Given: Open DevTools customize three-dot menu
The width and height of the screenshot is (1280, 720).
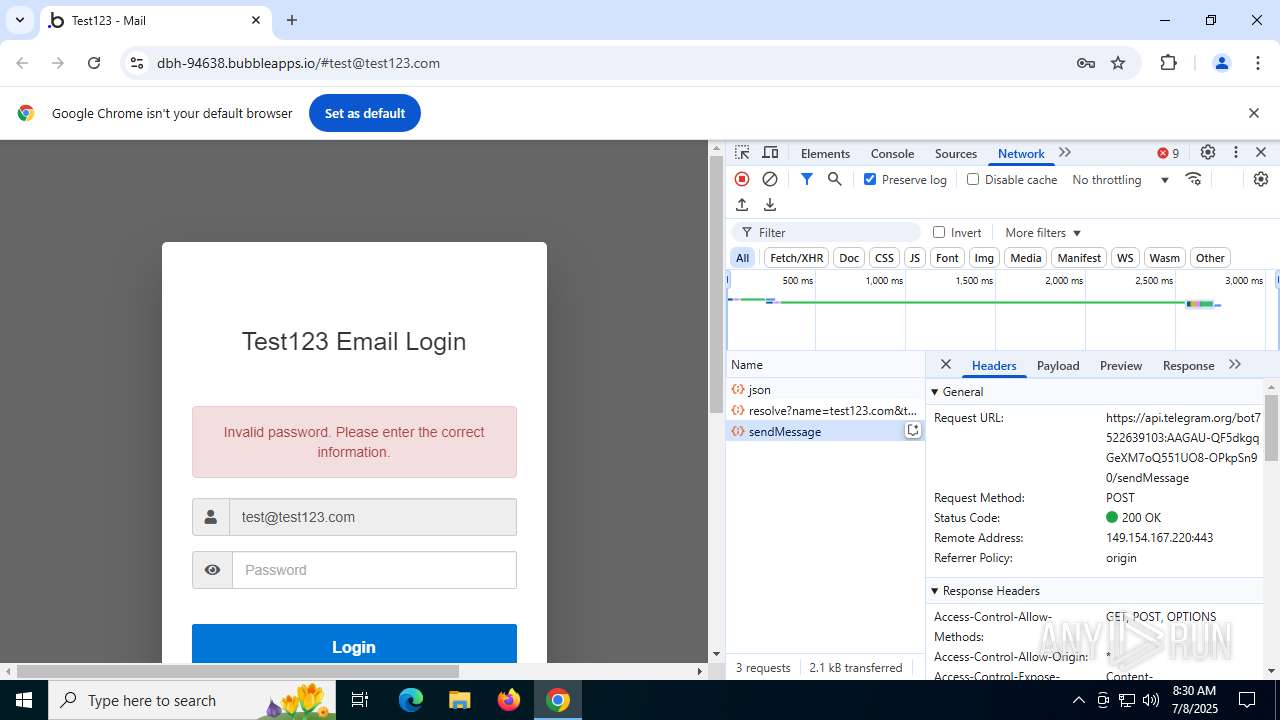Looking at the screenshot, I should (1236, 153).
